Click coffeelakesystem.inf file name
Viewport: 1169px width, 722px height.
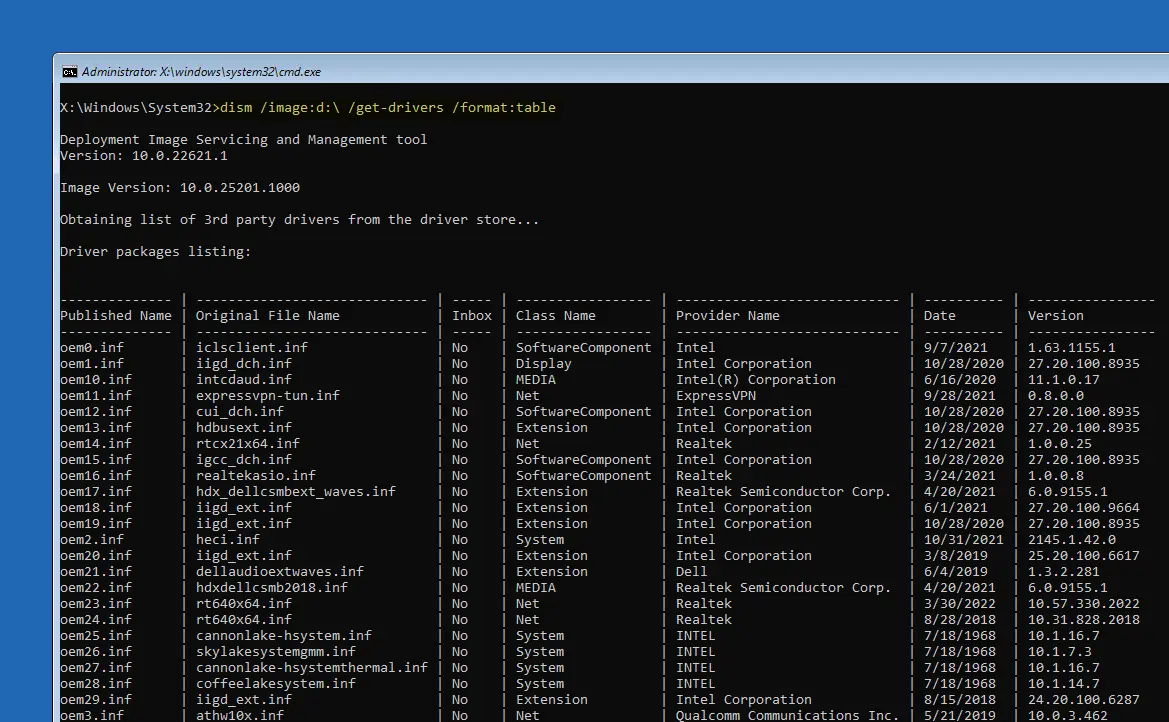pos(276,684)
